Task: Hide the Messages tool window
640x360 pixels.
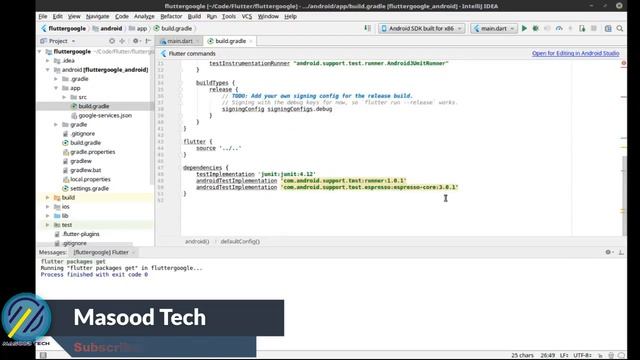Action: tap(621, 252)
